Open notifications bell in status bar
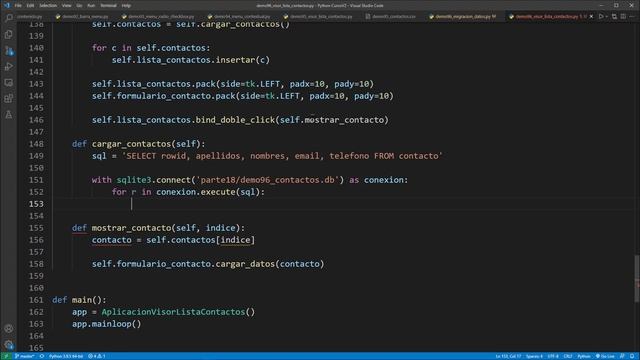 [x=632, y=356]
